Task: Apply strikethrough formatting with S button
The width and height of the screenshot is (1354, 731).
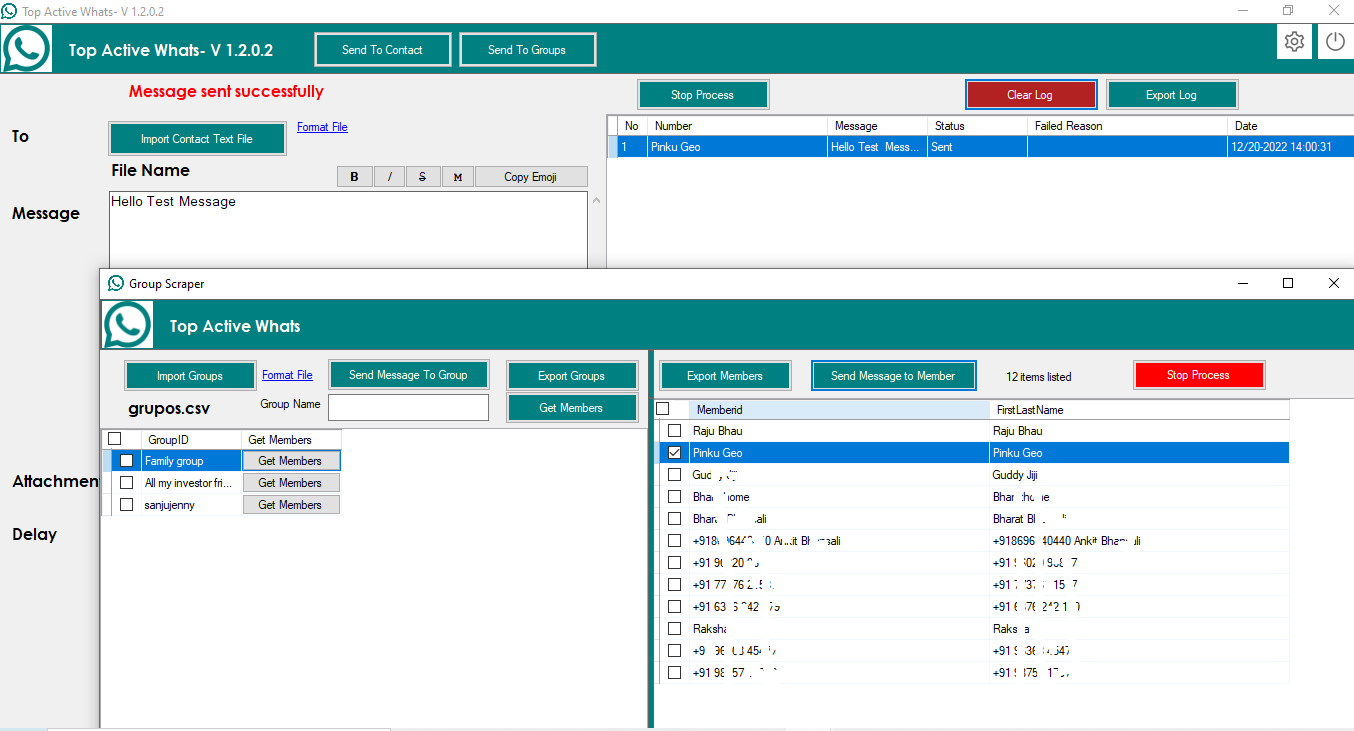Action: click(x=423, y=177)
